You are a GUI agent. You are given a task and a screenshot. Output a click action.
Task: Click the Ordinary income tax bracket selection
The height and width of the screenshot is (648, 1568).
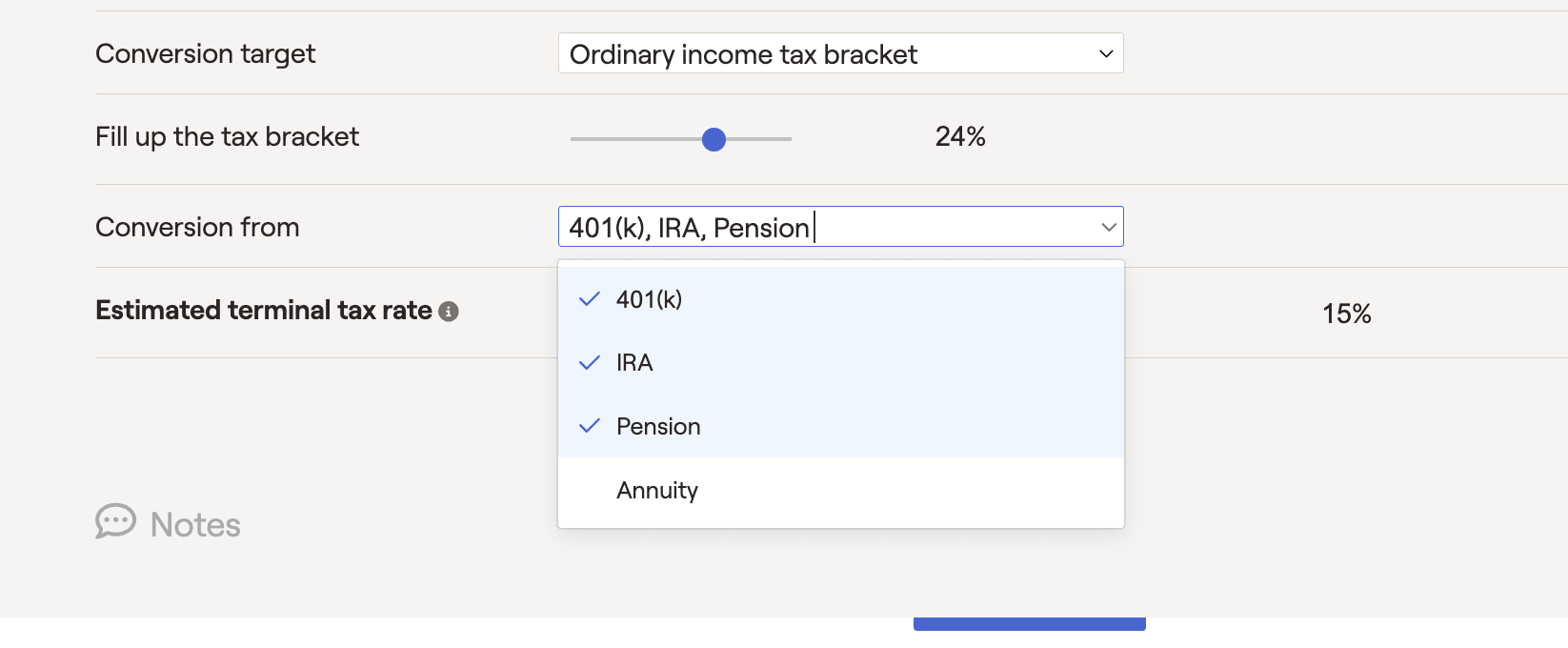[743, 54]
